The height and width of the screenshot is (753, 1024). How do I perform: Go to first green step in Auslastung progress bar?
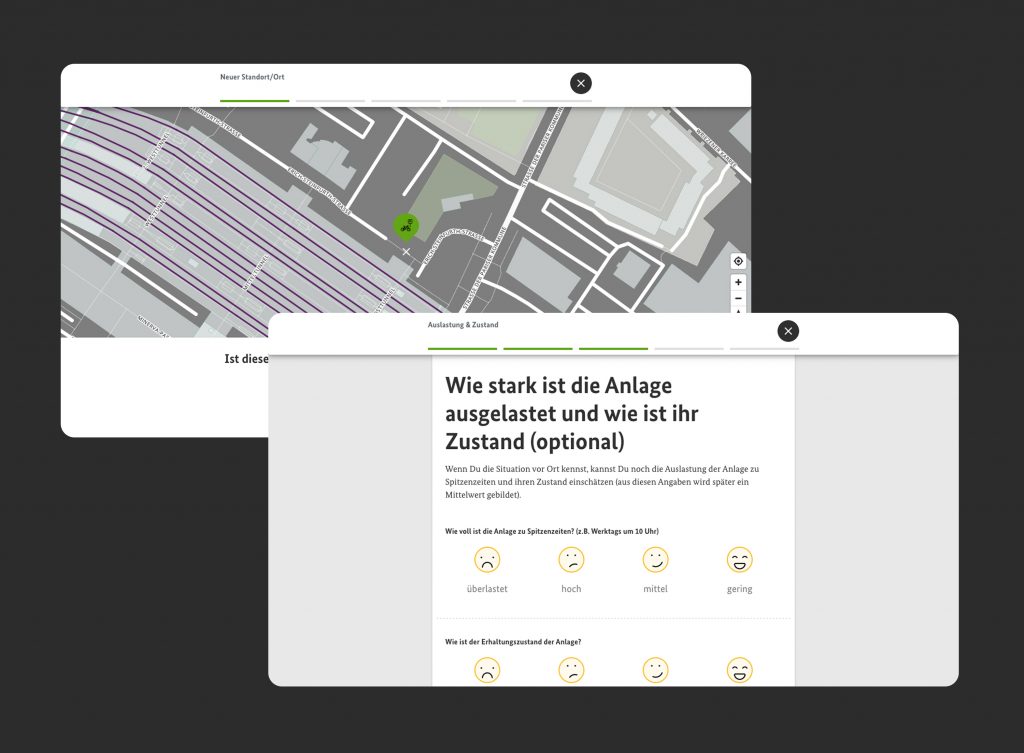tap(462, 348)
